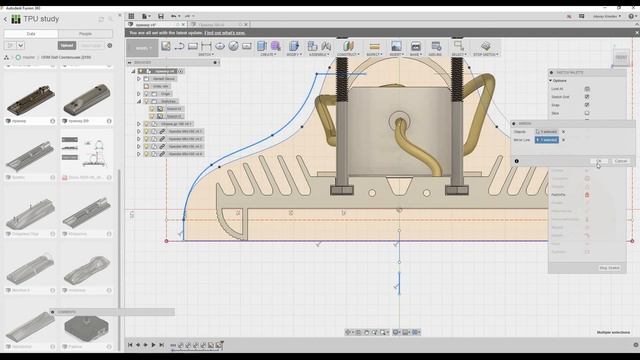This screenshot has height=360, width=640.
Task: Select the Rectangle sketch tool icon
Action: click(193, 46)
